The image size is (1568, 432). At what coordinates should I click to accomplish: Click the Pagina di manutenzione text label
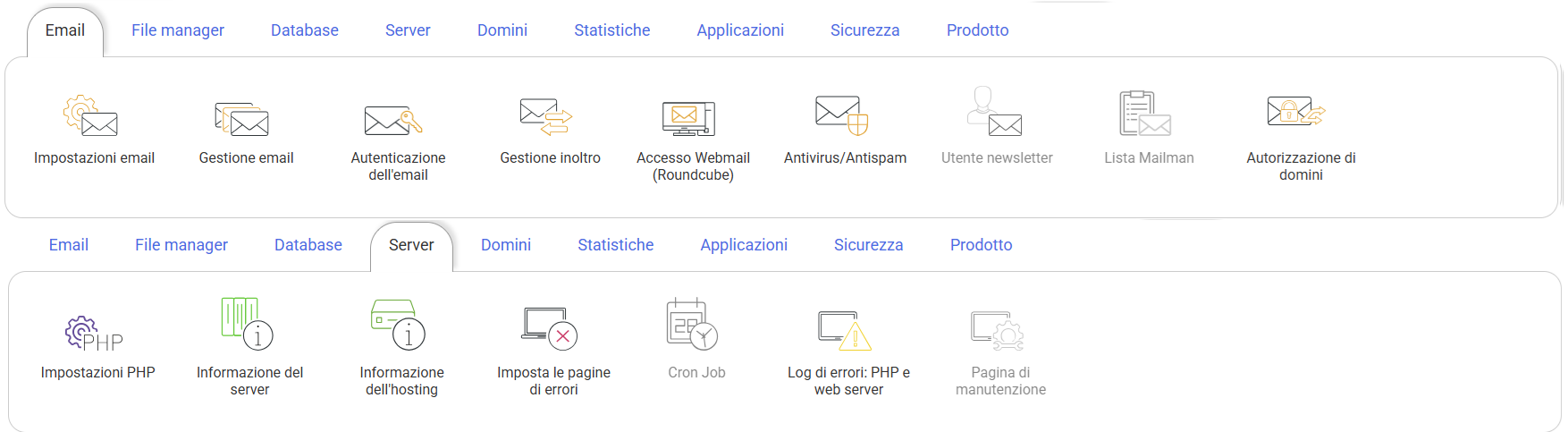point(1000,381)
